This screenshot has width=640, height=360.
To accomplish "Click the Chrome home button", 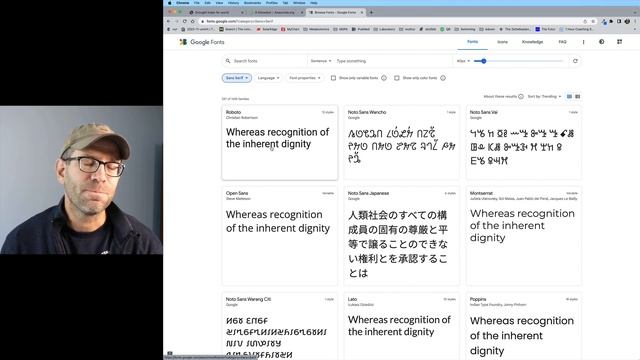I will tap(192, 21).
